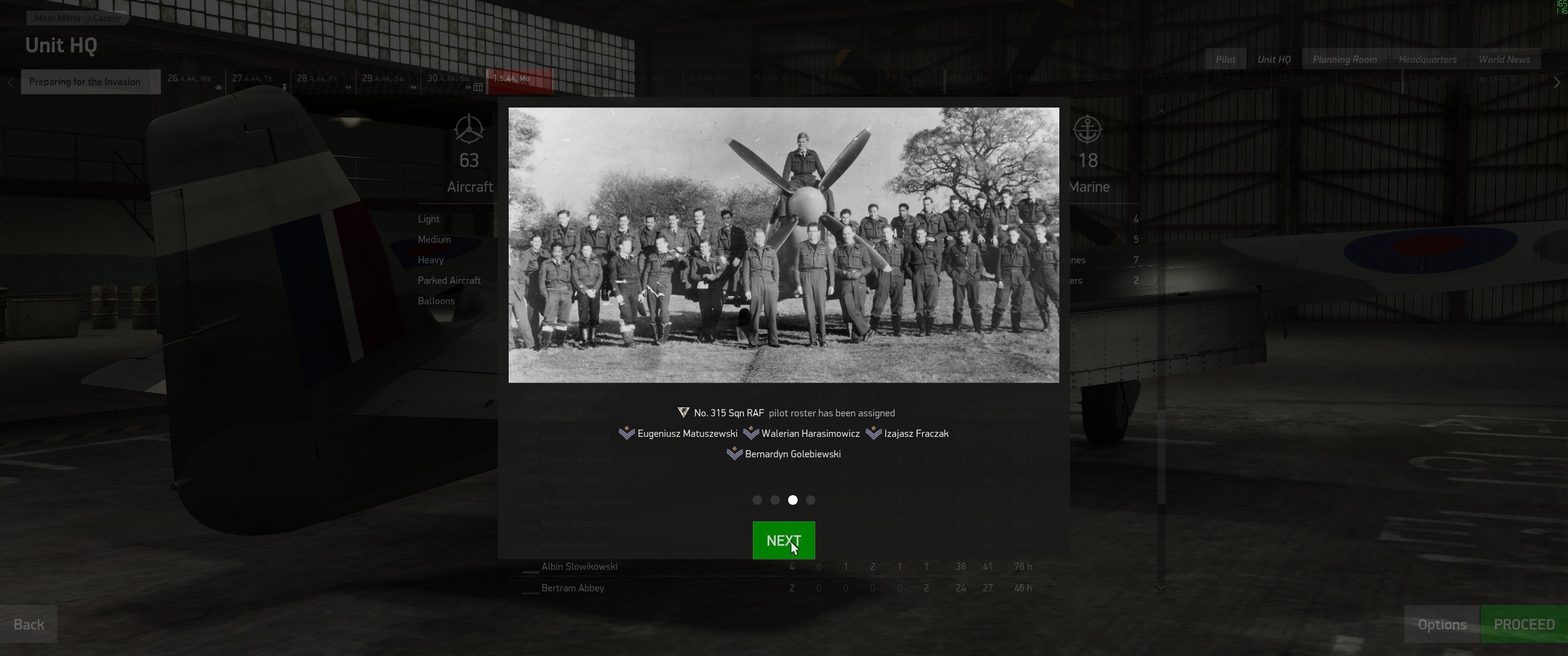Viewport: 1568px width, 656px height.
Task: Click rank insignia beside Izajasz Fraczak
Action: pos(873,433)
